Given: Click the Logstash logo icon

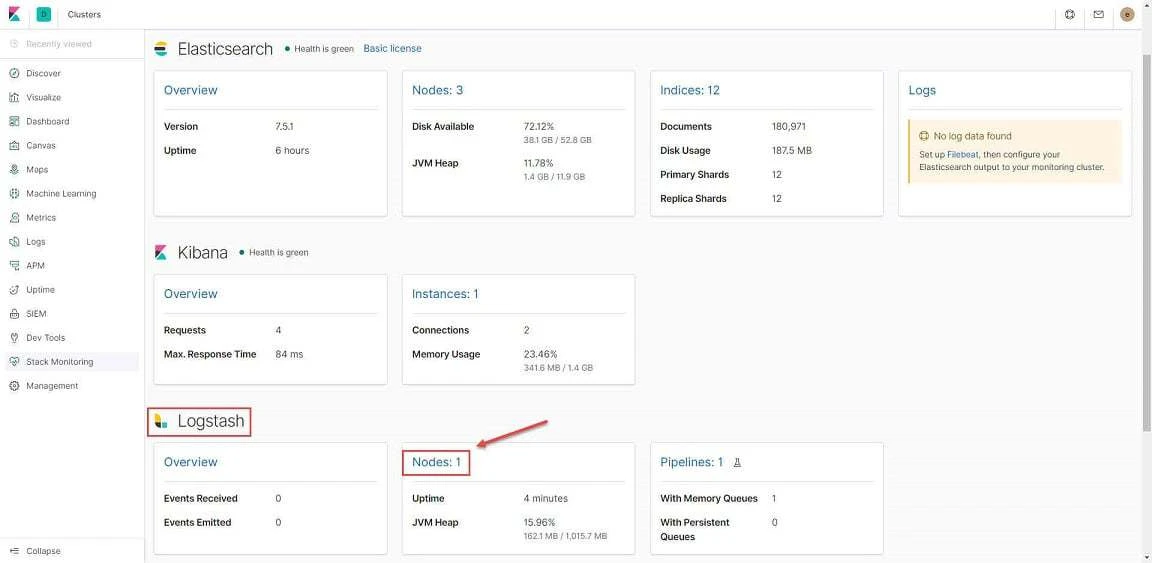Looking at the screenshot, I should pyautogui.click(x=161, y=421).
